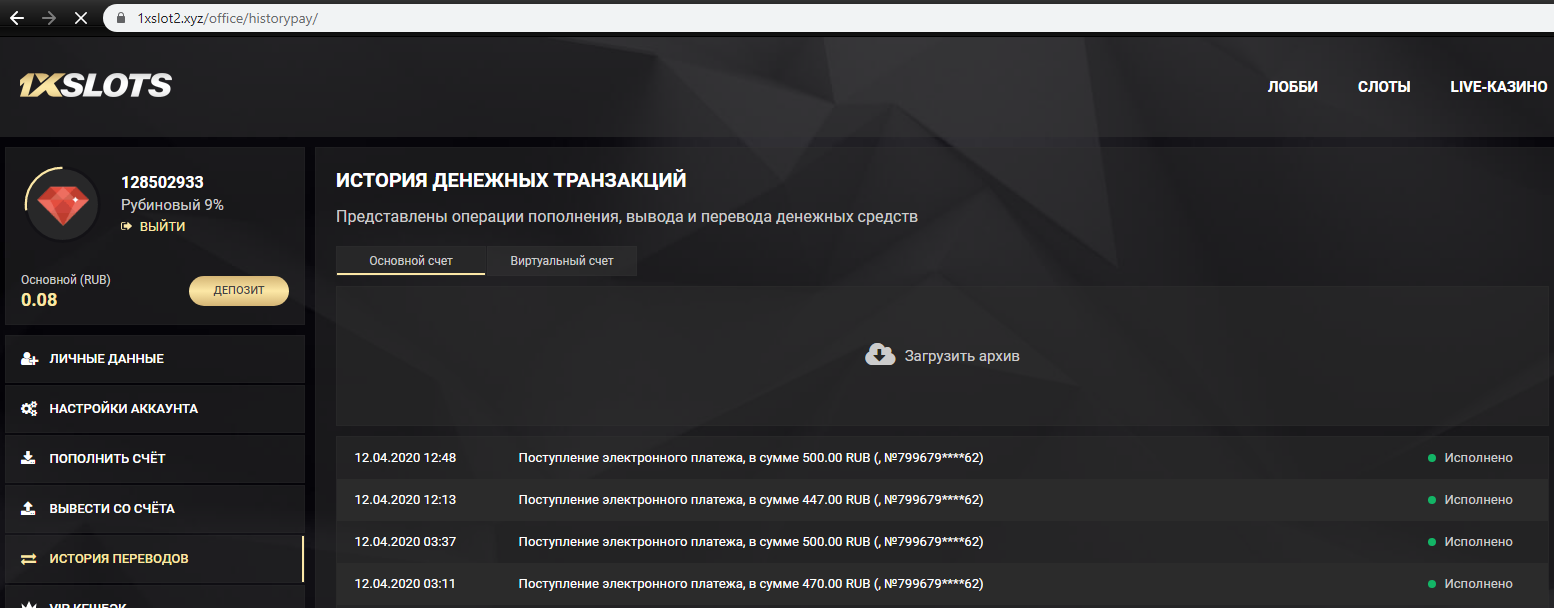Image resolution: width=1554 pixels, height=608 pixels.
Task: Click the upload icon next to ВЫВЕСТИ СО СЧЁТА
Action: 28,509
